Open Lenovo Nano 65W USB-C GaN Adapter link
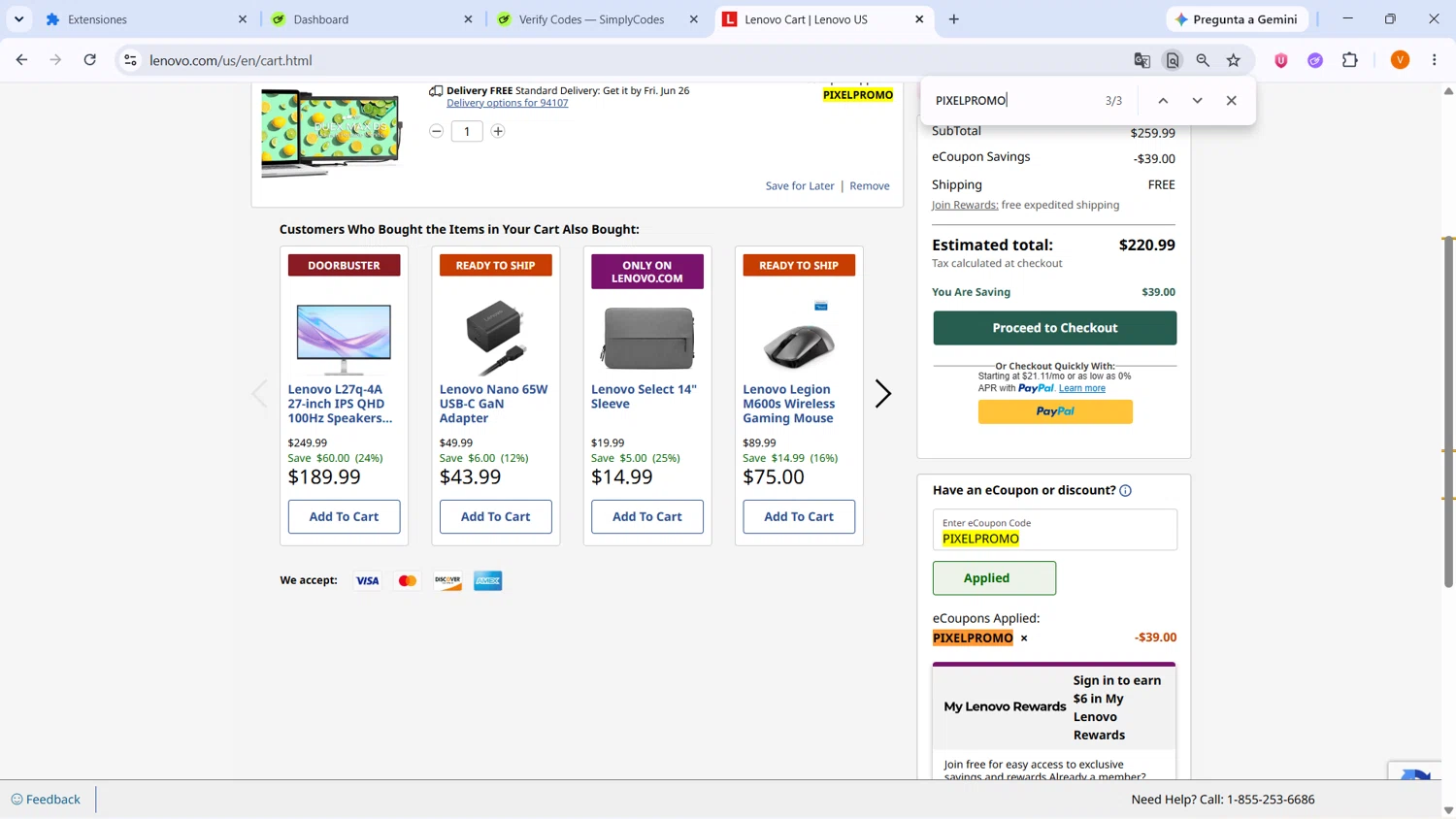This screenshot has height=819, width=1456. click(x=493, y=404)
